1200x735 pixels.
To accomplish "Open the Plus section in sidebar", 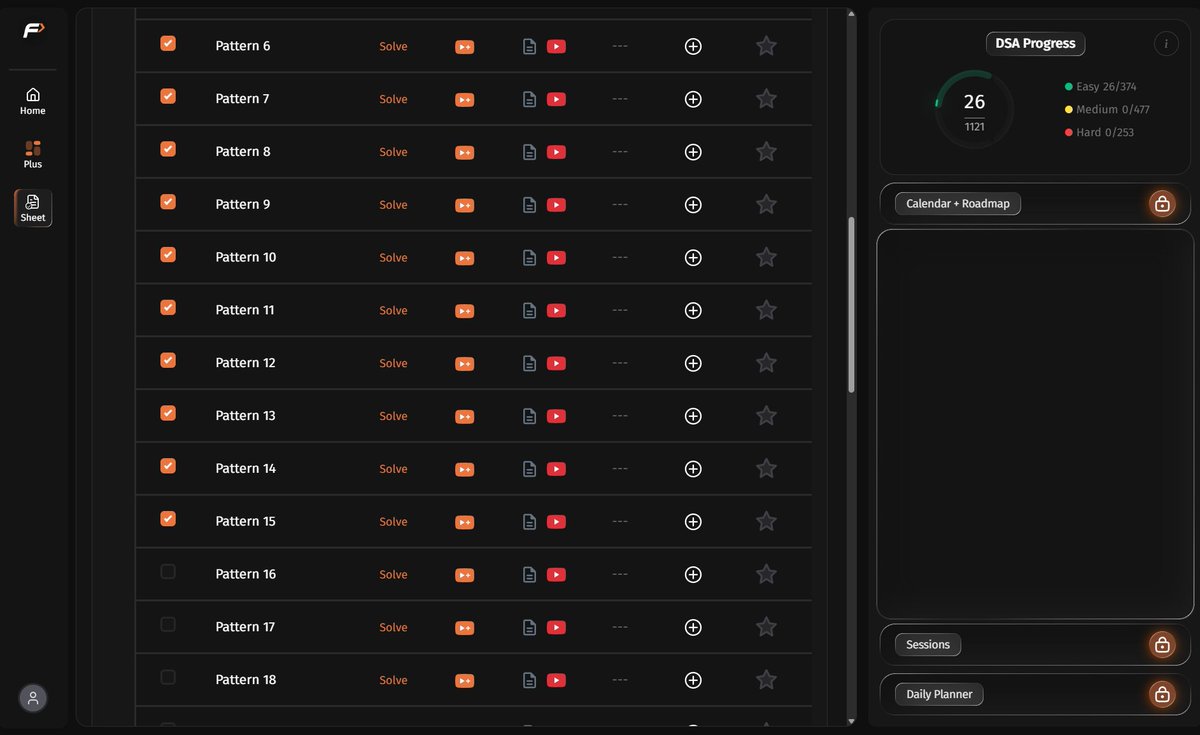I will pyautogui.click(x=33, y=154).
